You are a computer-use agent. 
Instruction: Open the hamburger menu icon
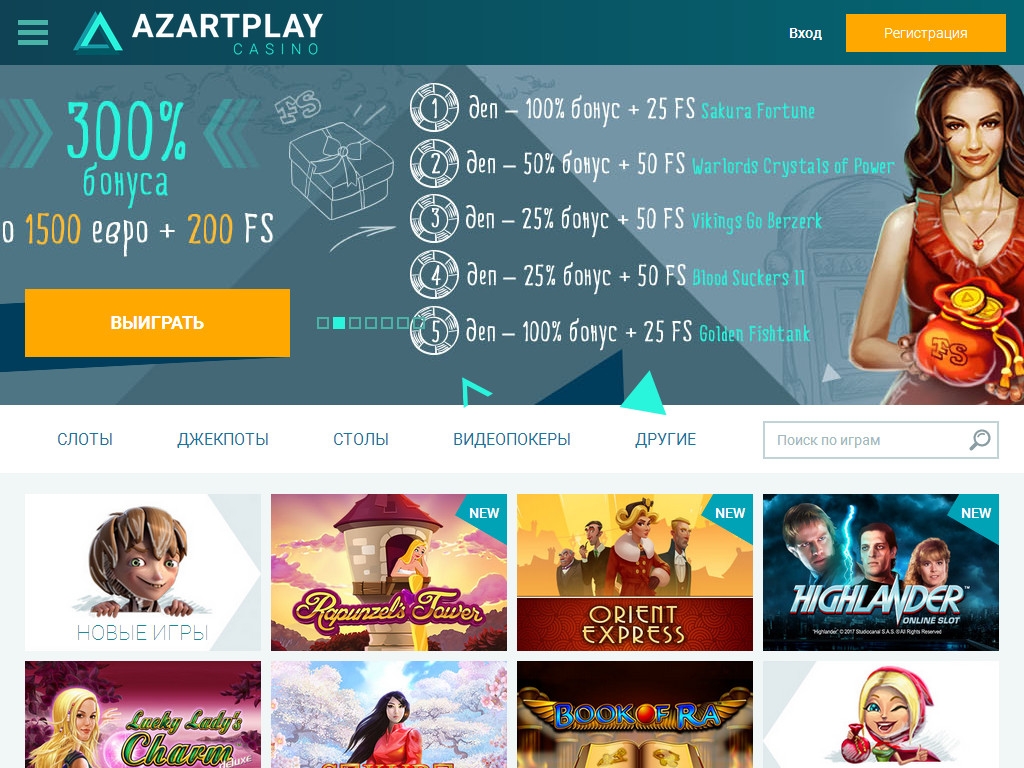pyautogui.click(x=33, y=32)
